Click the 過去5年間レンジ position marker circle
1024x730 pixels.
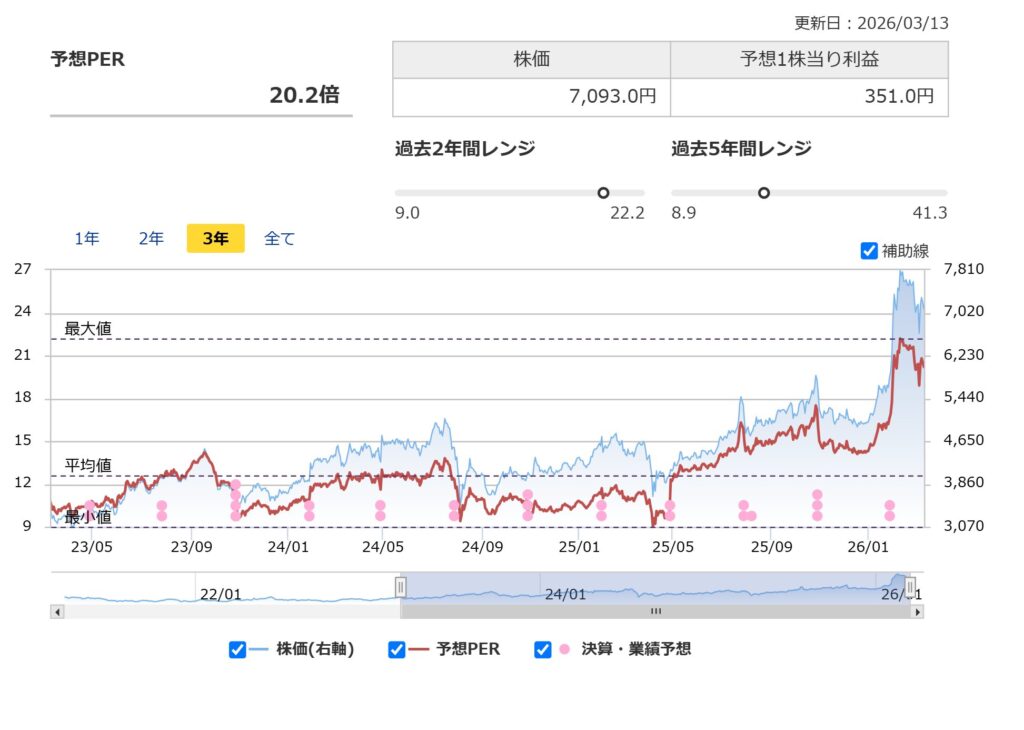pos(765,191)
